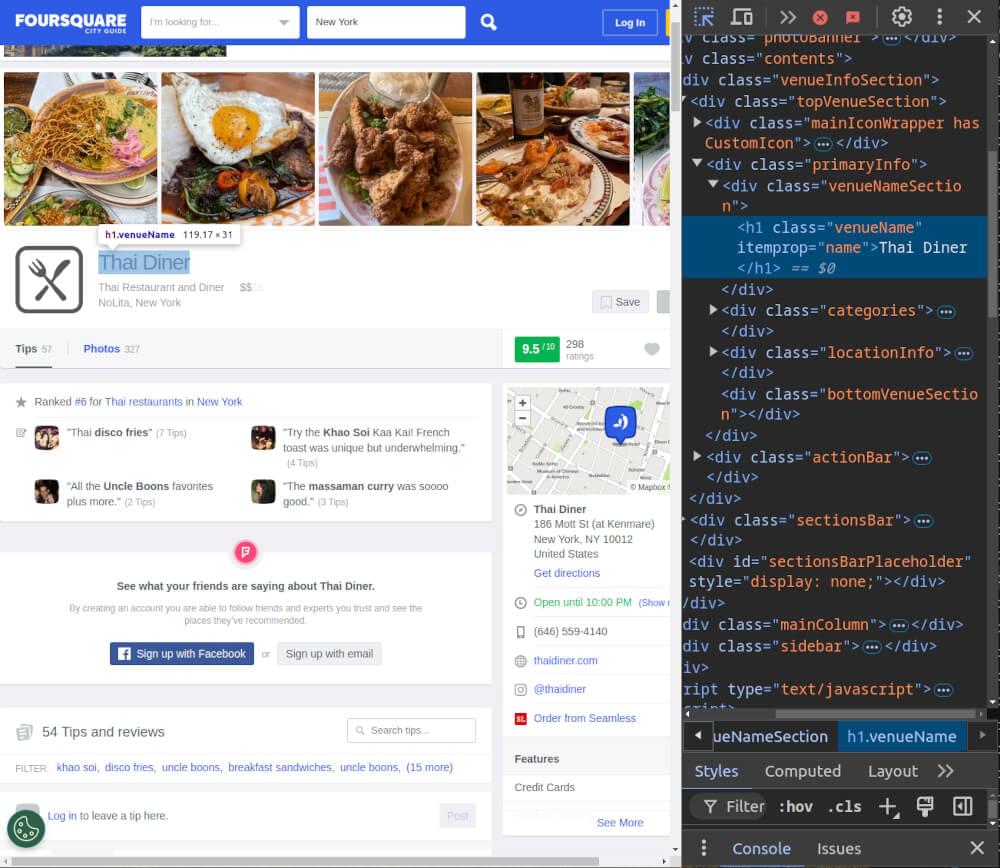This screenshot has height=868, width=1000.
Task: Open the DevTools three-dot customize menu
Action: [938, 17]
